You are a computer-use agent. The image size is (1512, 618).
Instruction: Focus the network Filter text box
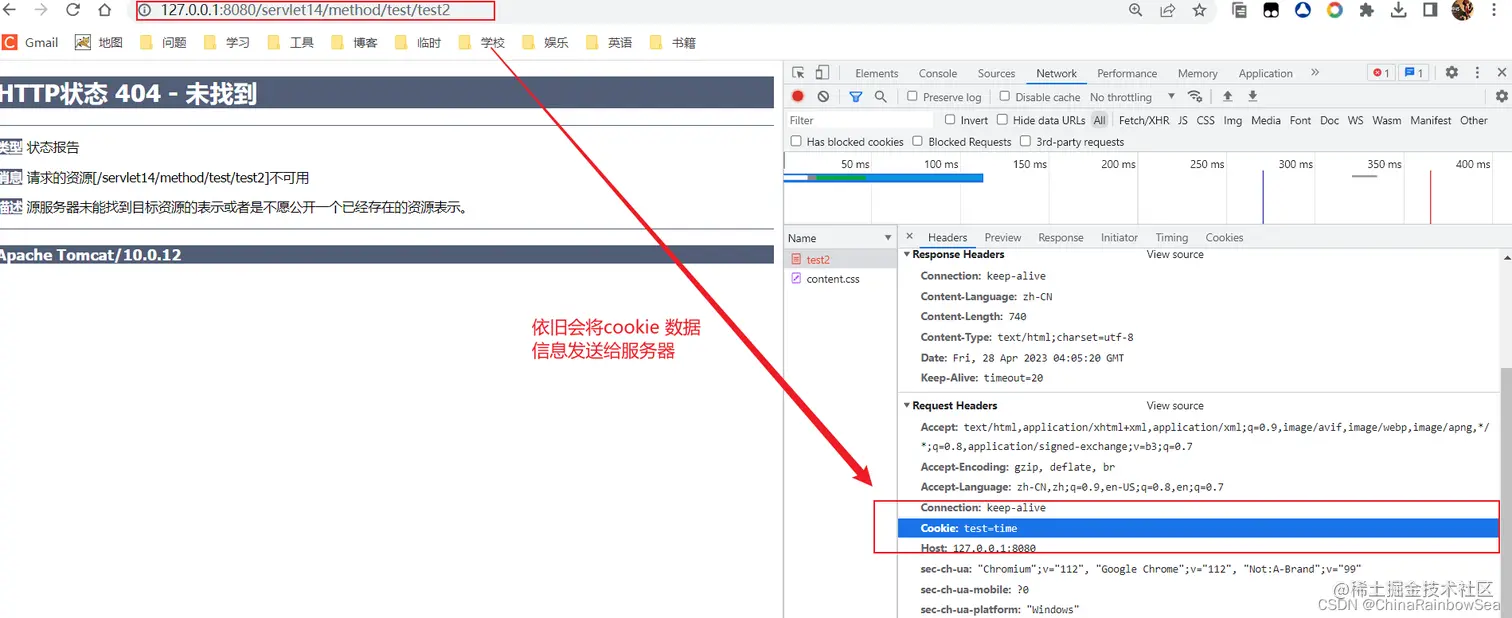862,120
